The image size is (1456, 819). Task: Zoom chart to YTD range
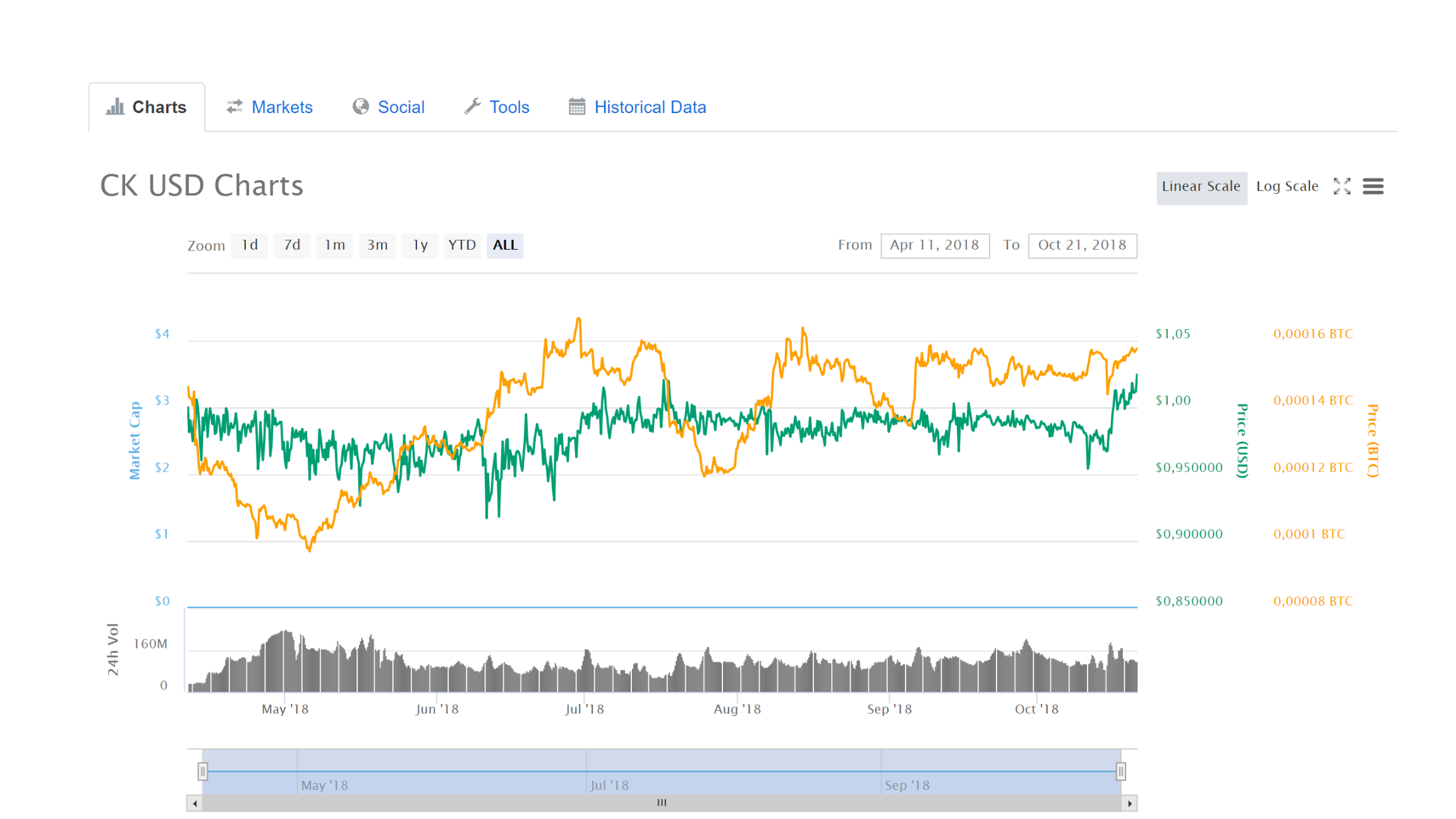coord(462,245)
